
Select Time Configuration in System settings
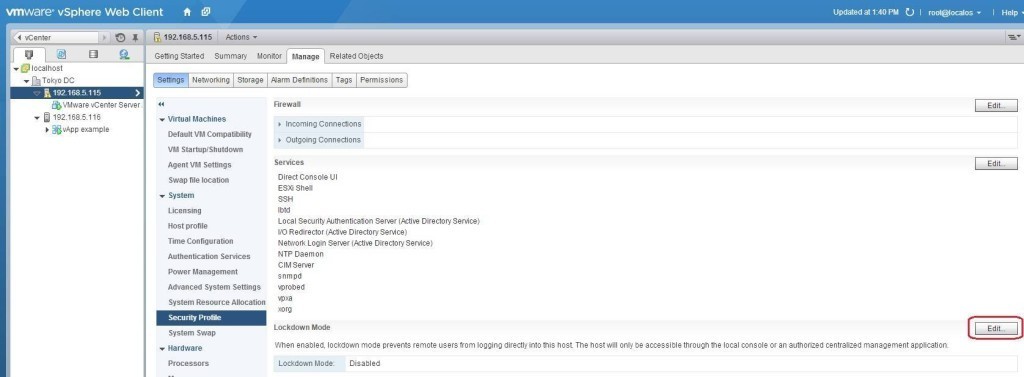(x=200, y=241)
